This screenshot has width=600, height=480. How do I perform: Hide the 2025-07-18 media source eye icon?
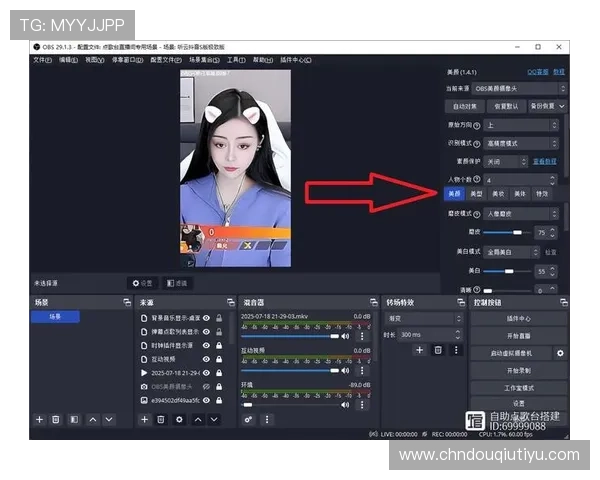(206, 373)
